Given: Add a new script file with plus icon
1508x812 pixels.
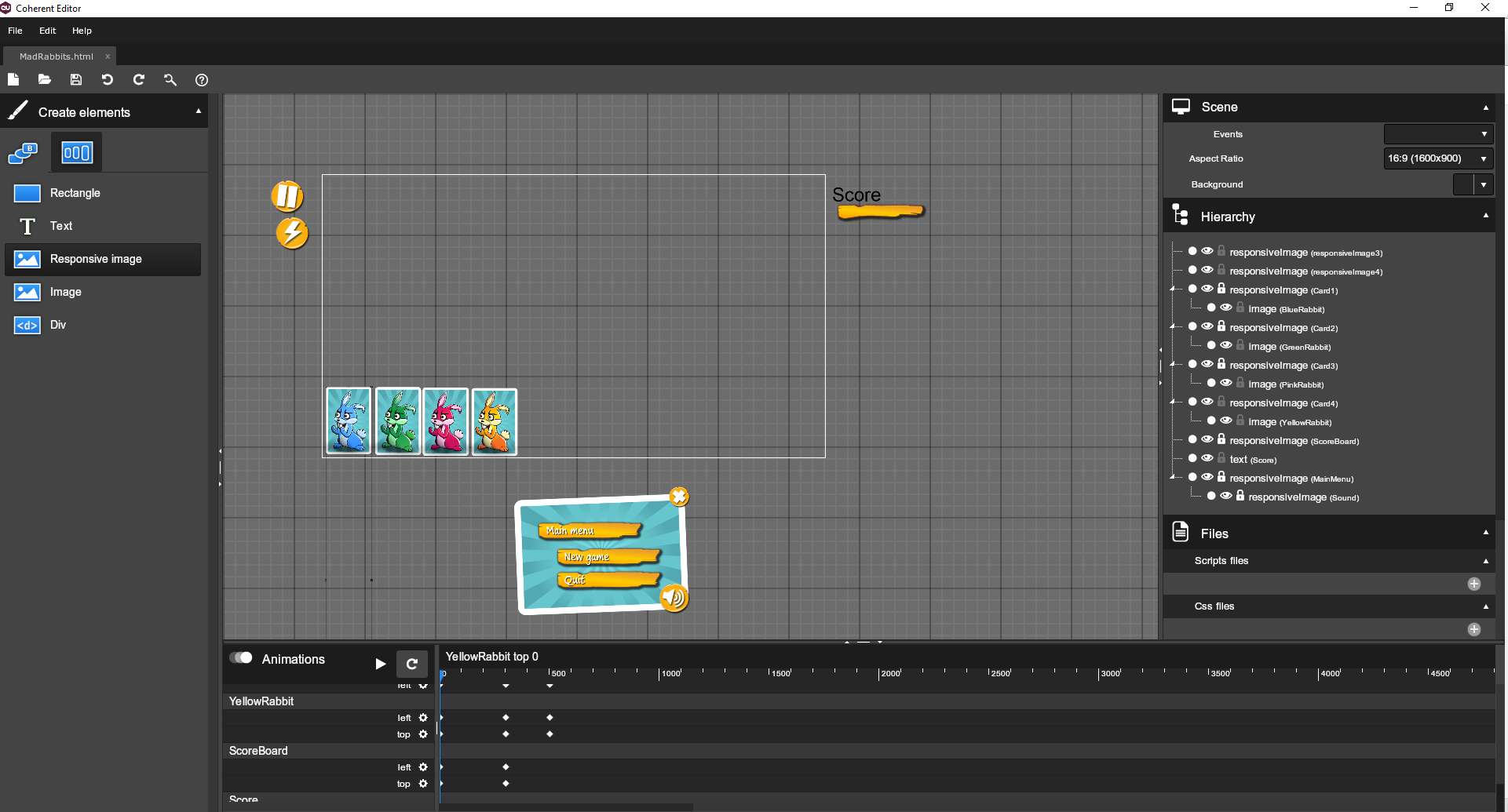Looking at the screenshot, I should point(1473,584).
